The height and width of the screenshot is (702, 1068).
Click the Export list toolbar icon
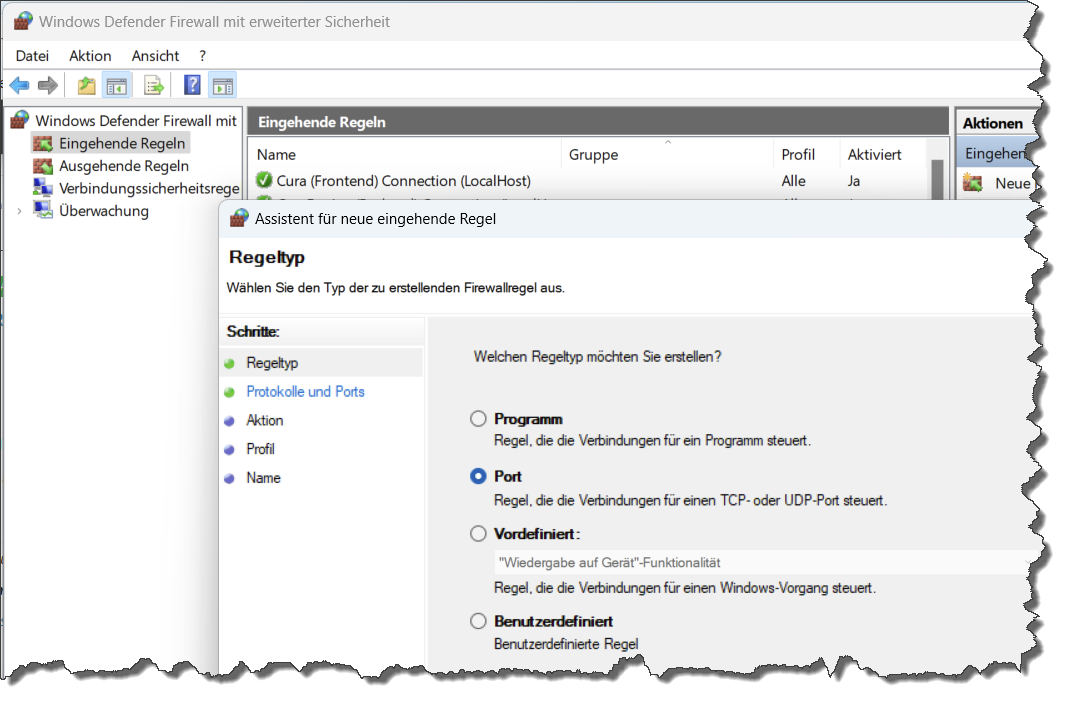(x=154, y=86)
